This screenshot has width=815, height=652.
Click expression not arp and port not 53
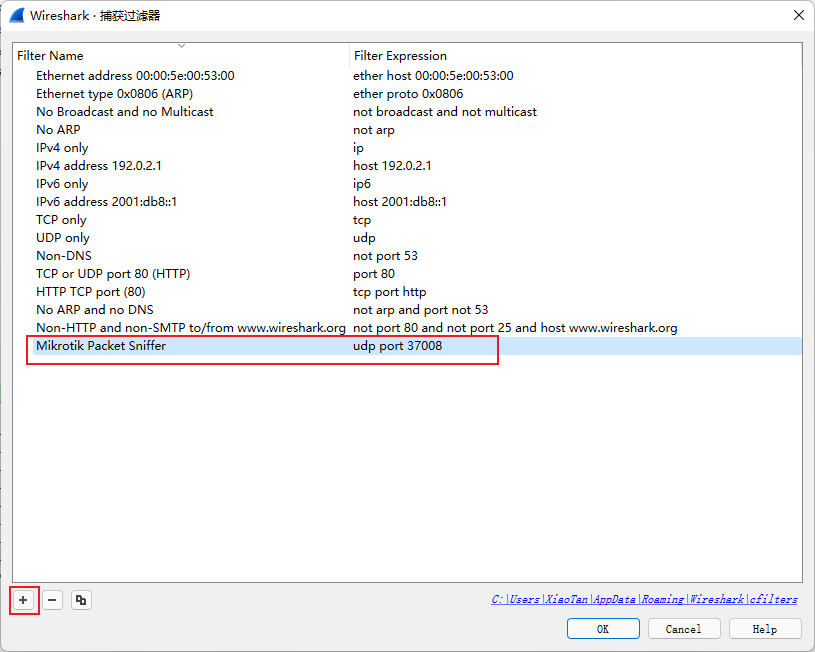pos(420,310)
